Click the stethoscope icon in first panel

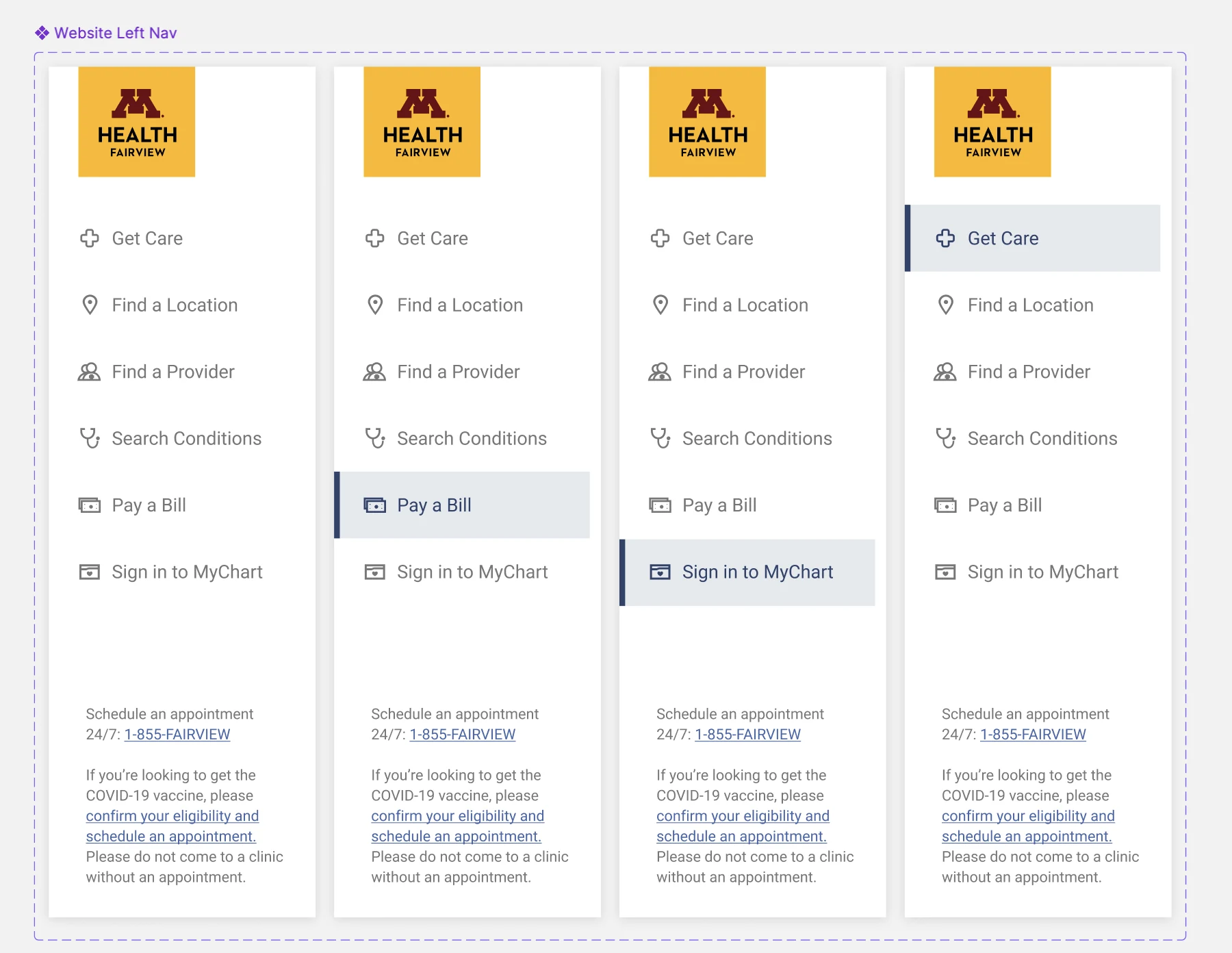[90, 438]
